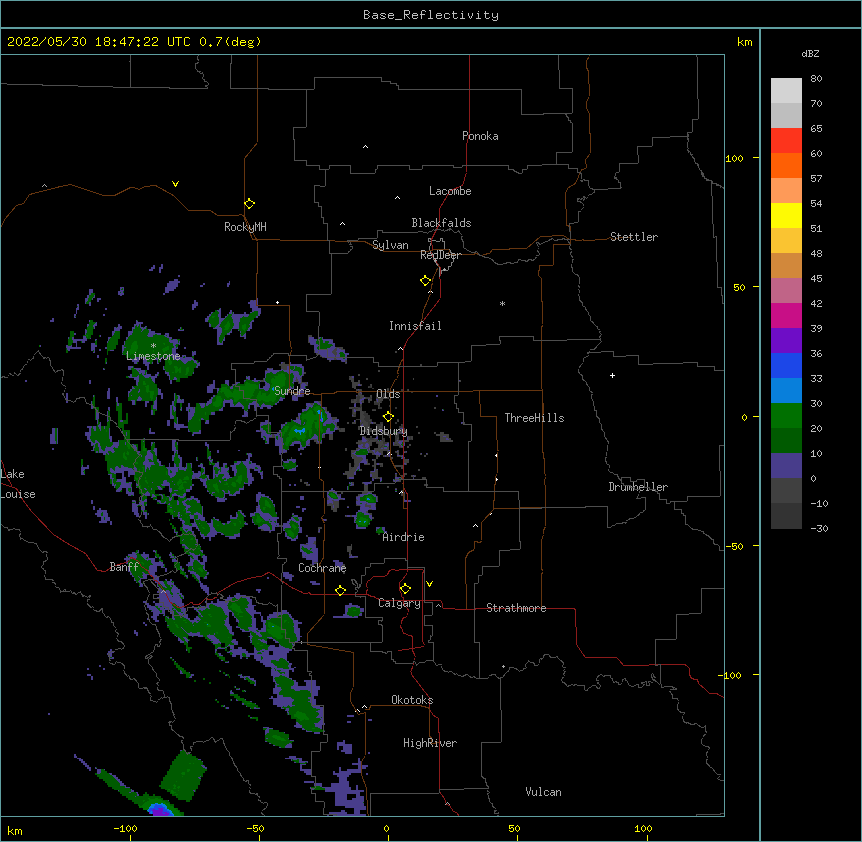Pick the pink swatch between 45 and 42 dBZ
This screenshot has height=842, width=862.
tap(786, 290)
